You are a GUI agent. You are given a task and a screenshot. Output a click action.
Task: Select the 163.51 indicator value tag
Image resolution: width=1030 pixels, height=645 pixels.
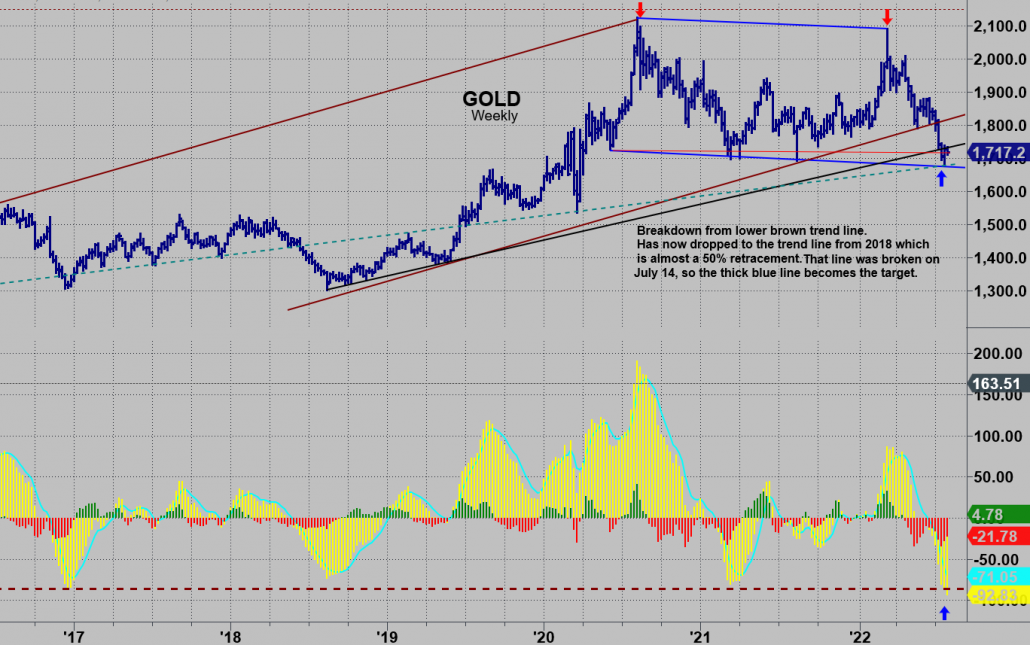pyautogui.click(x=999, y=383)
